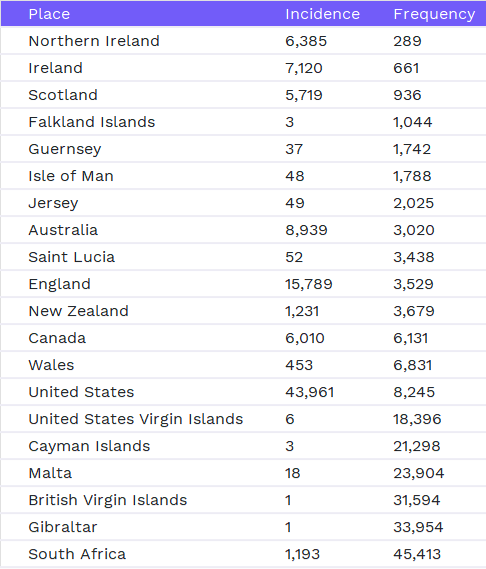The image size is (486, 569).
Task: Select the Guernsey place name
Action: pyautogui.click(x=65, y=150)
